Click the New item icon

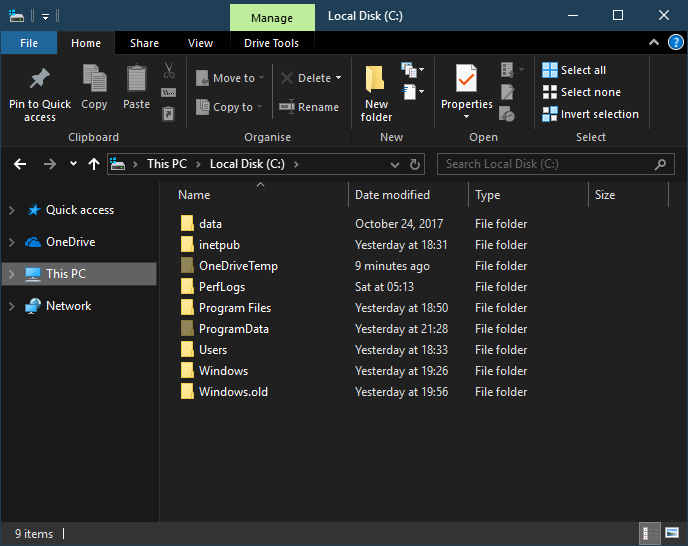coord(409,70)
